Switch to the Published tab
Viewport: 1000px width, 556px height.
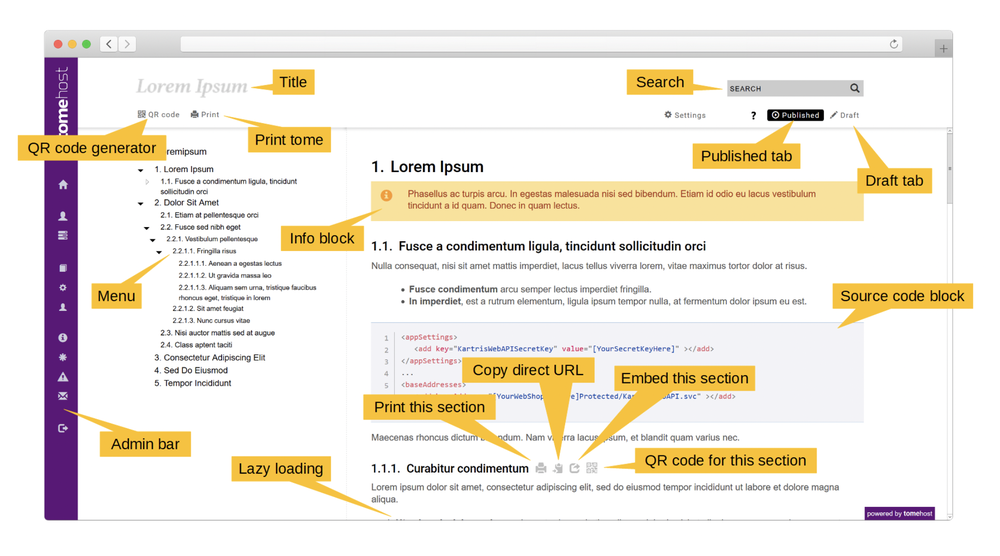pos(795,116)
